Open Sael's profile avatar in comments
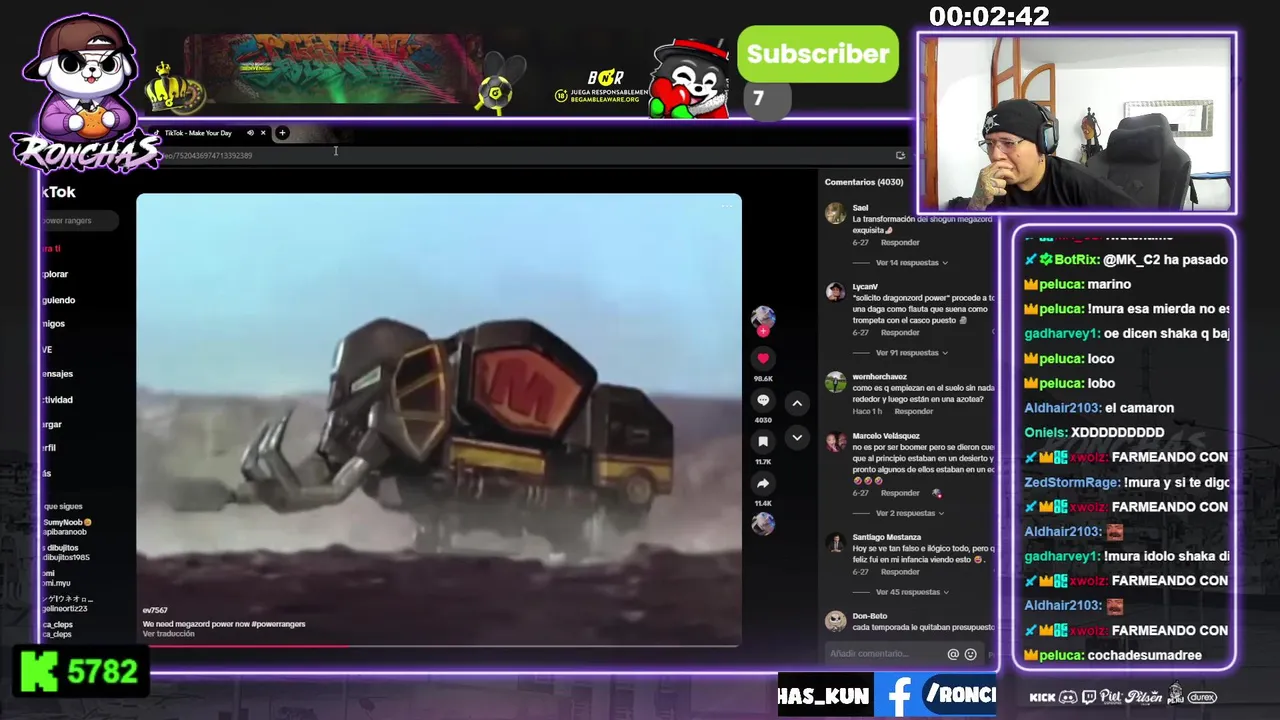Image resolution: width=1280 pixels, height=720 pixels. click(x=835, y=212)
